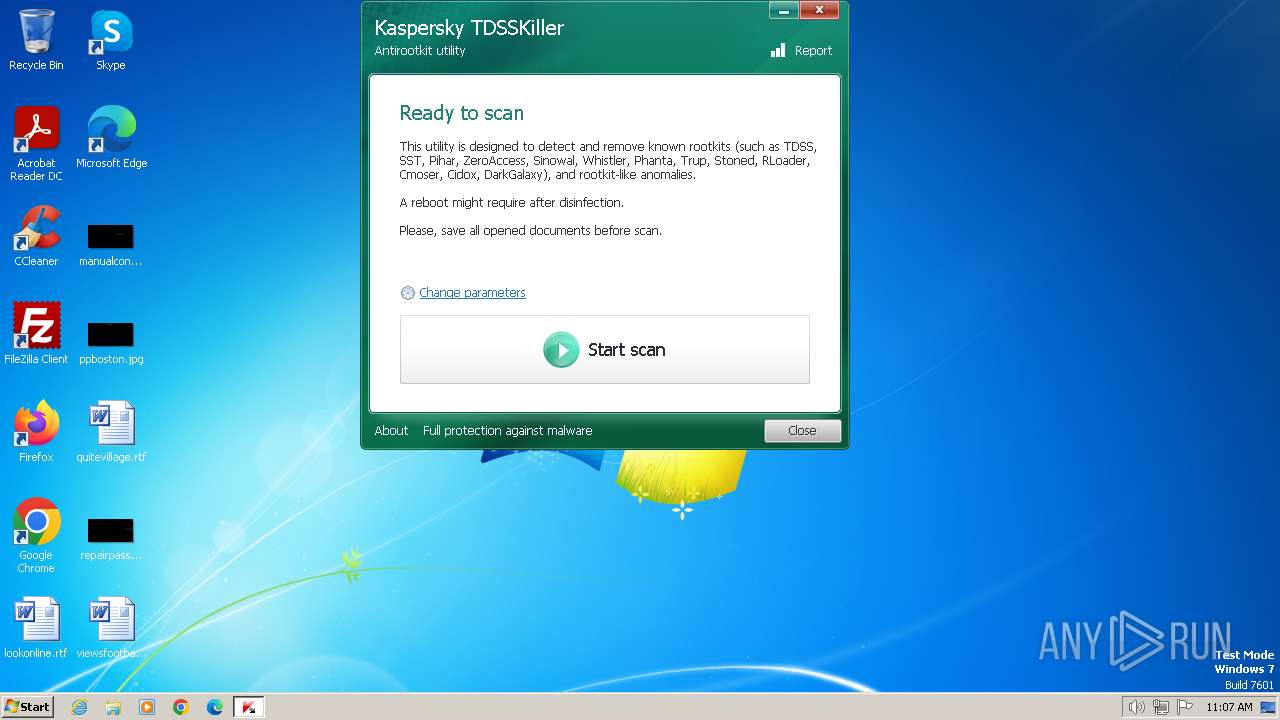Select the Recycle Bin desktop icon
Viewport: 1280px width, 720px height.
[36, 40]
